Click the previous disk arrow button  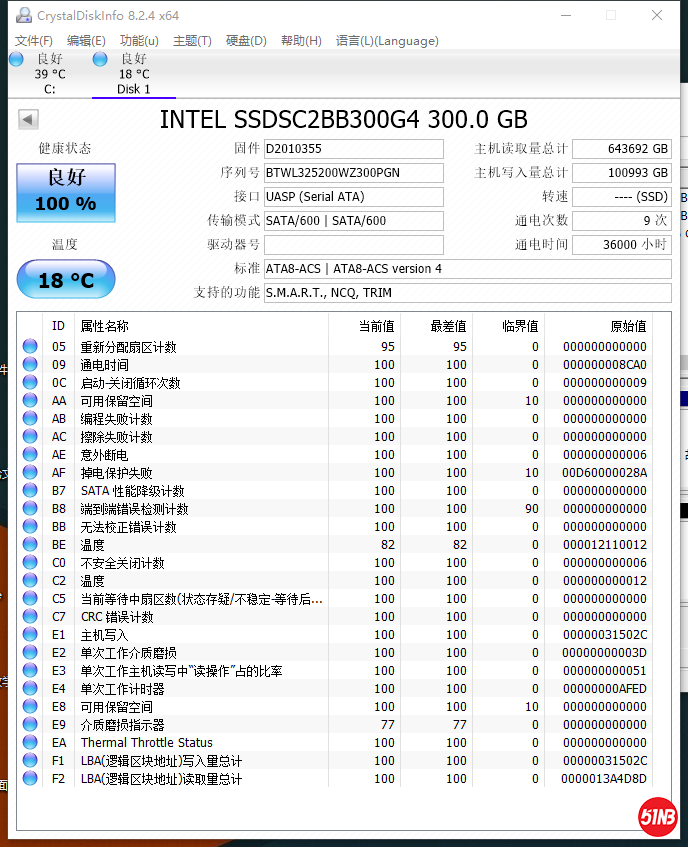(x=28, y=120)
